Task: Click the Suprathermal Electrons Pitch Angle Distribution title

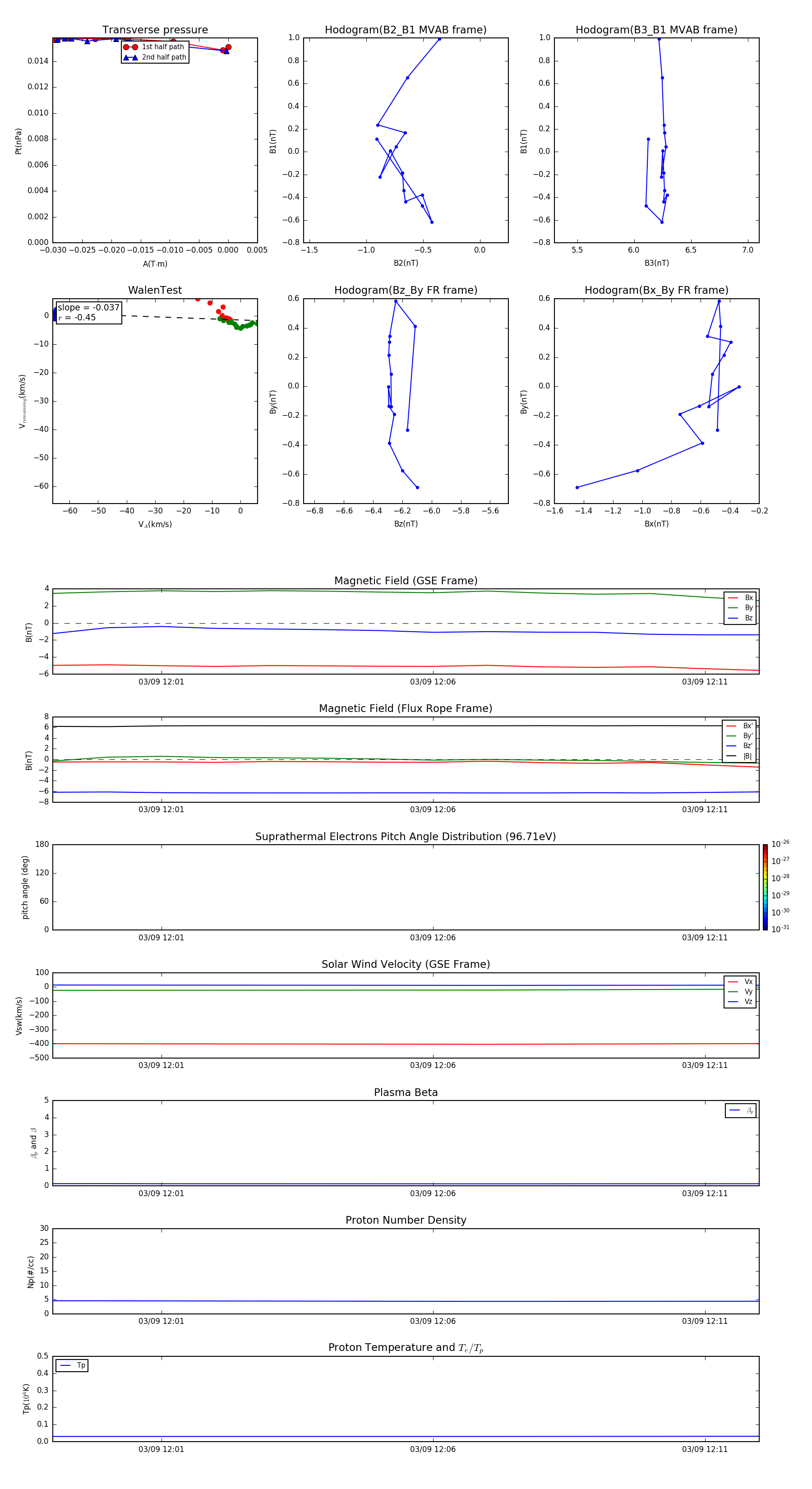Action: click(x=406, y=837)
